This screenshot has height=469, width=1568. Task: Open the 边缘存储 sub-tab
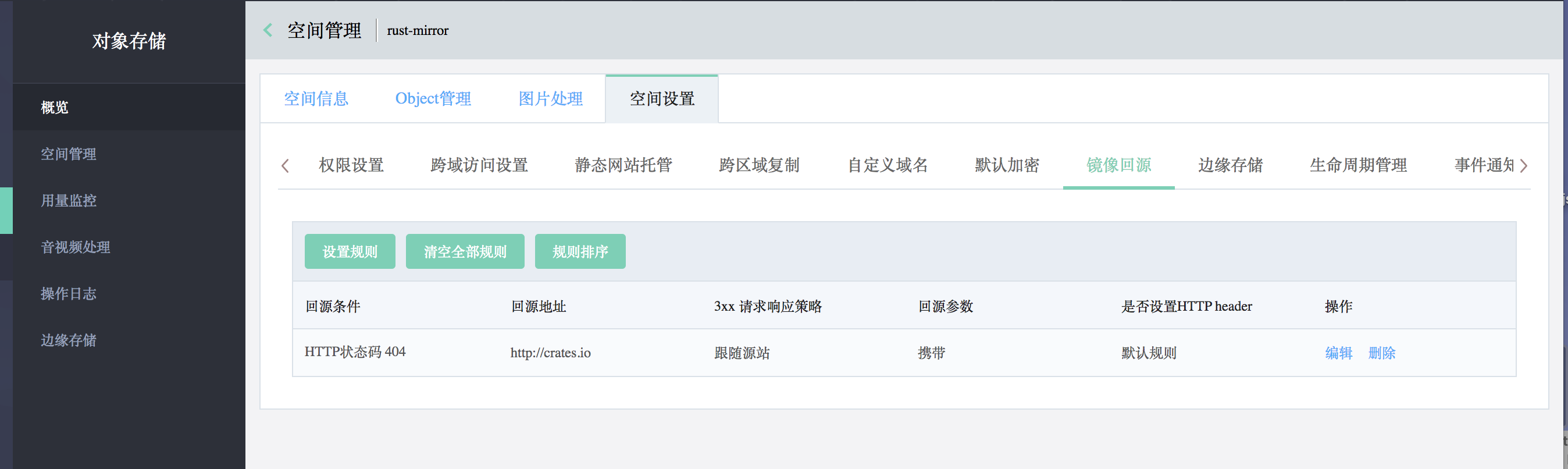click(1230, 165)
